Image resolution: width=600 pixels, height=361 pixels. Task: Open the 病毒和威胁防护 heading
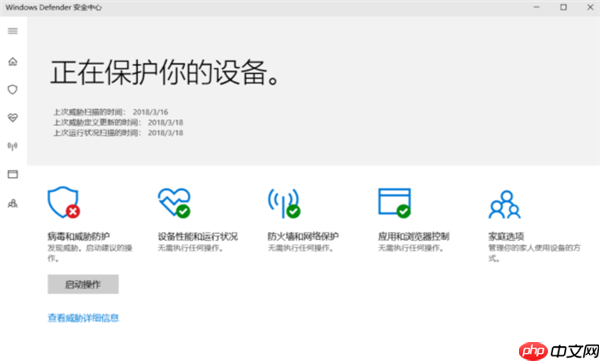click(x=79, y=236)
